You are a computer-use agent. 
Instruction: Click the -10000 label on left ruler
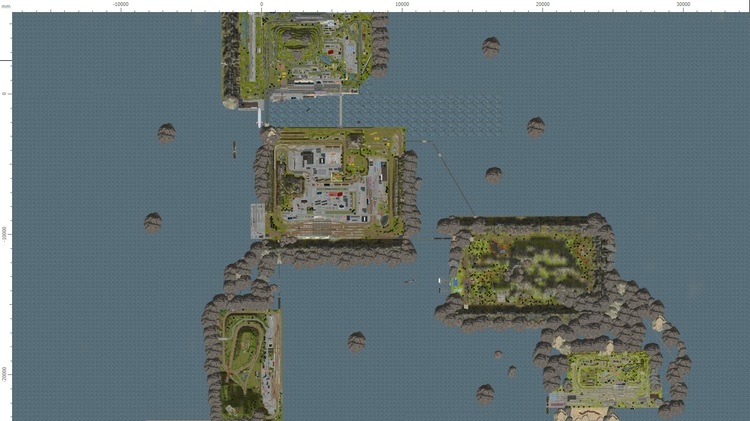pyautogui.click(x=4, y=234)
